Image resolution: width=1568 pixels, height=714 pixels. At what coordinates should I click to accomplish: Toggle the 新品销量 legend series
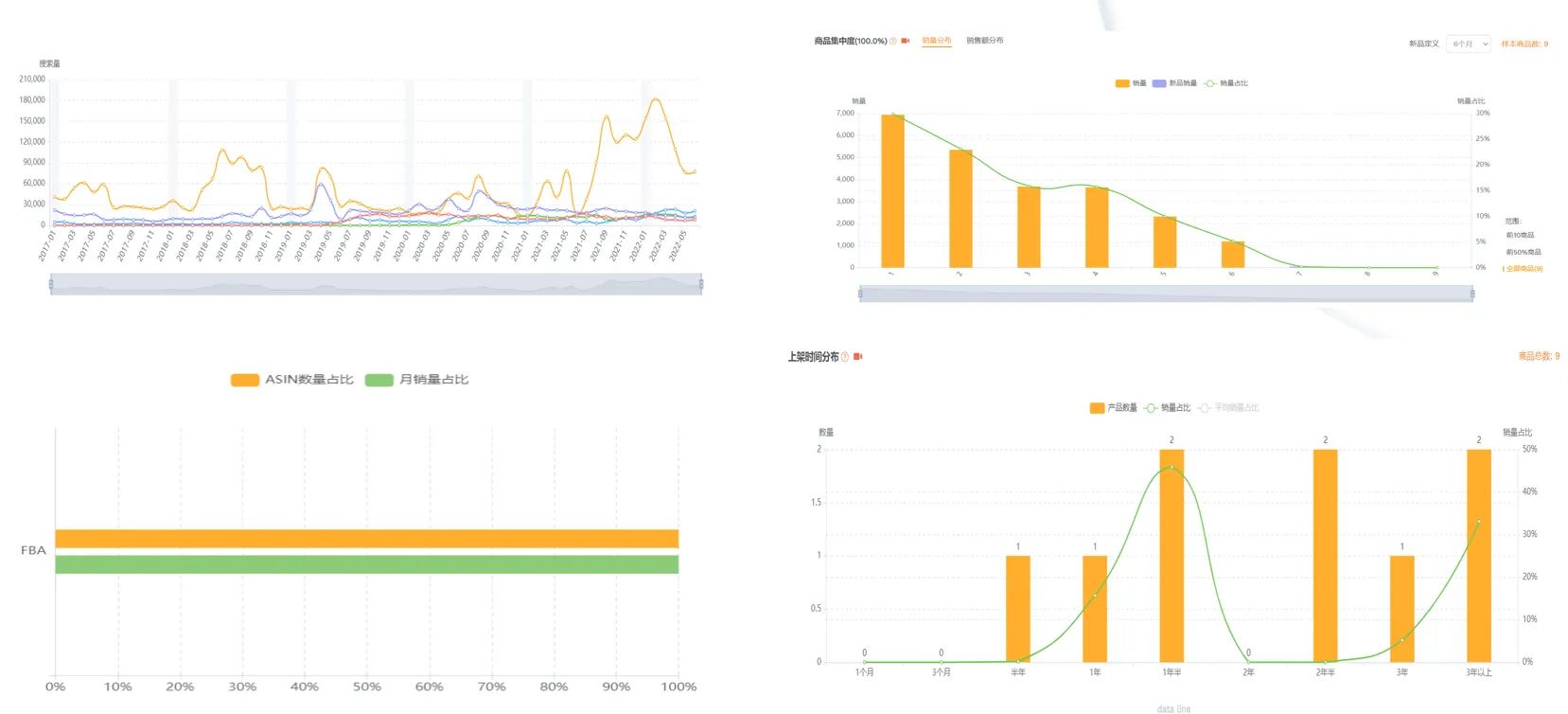coord(1173,83)
